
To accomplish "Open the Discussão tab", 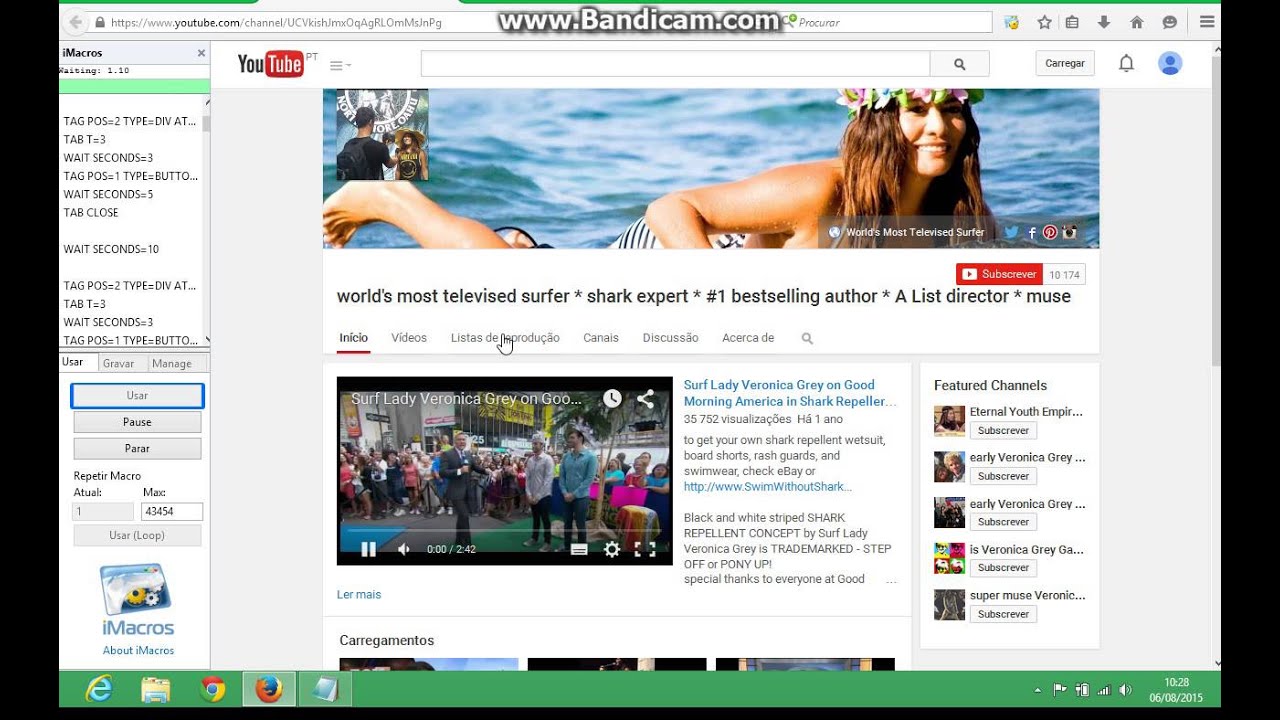I will tap(670, 338).
